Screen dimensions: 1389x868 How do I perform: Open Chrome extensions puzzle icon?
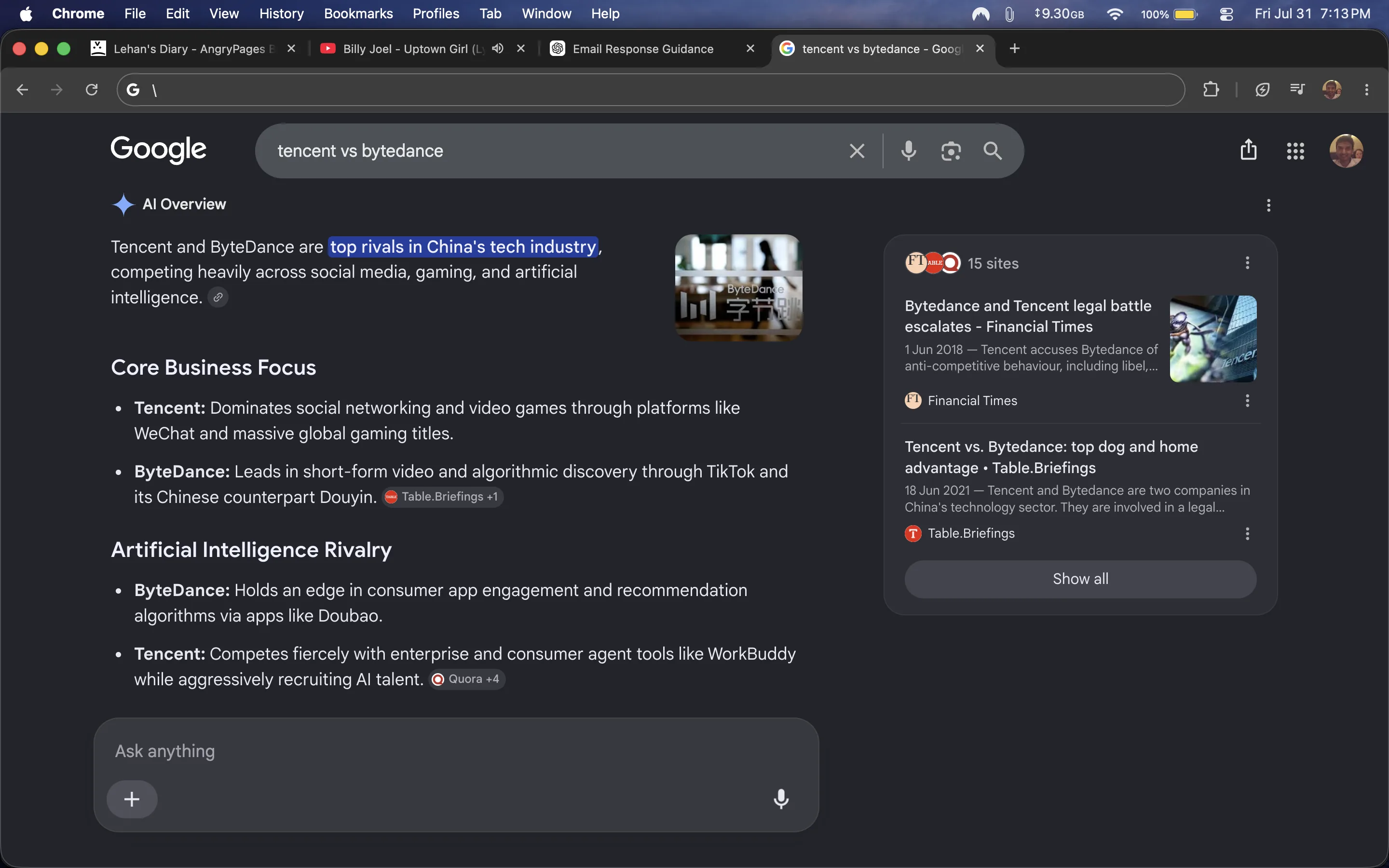[1211, 90]
